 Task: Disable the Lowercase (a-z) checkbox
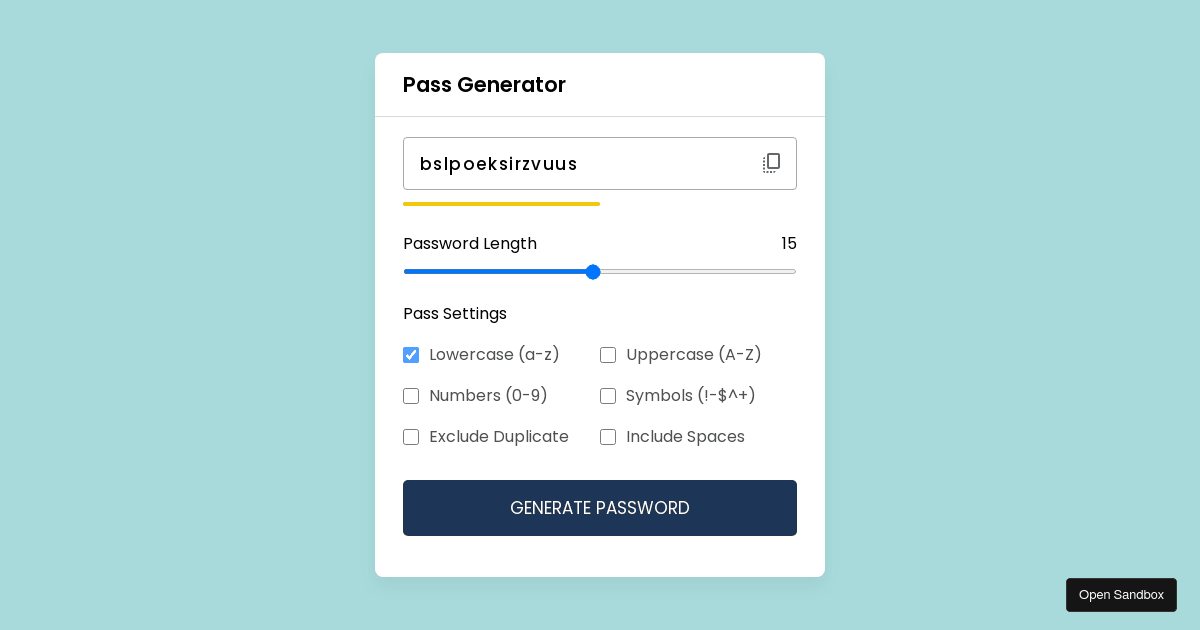411,355
